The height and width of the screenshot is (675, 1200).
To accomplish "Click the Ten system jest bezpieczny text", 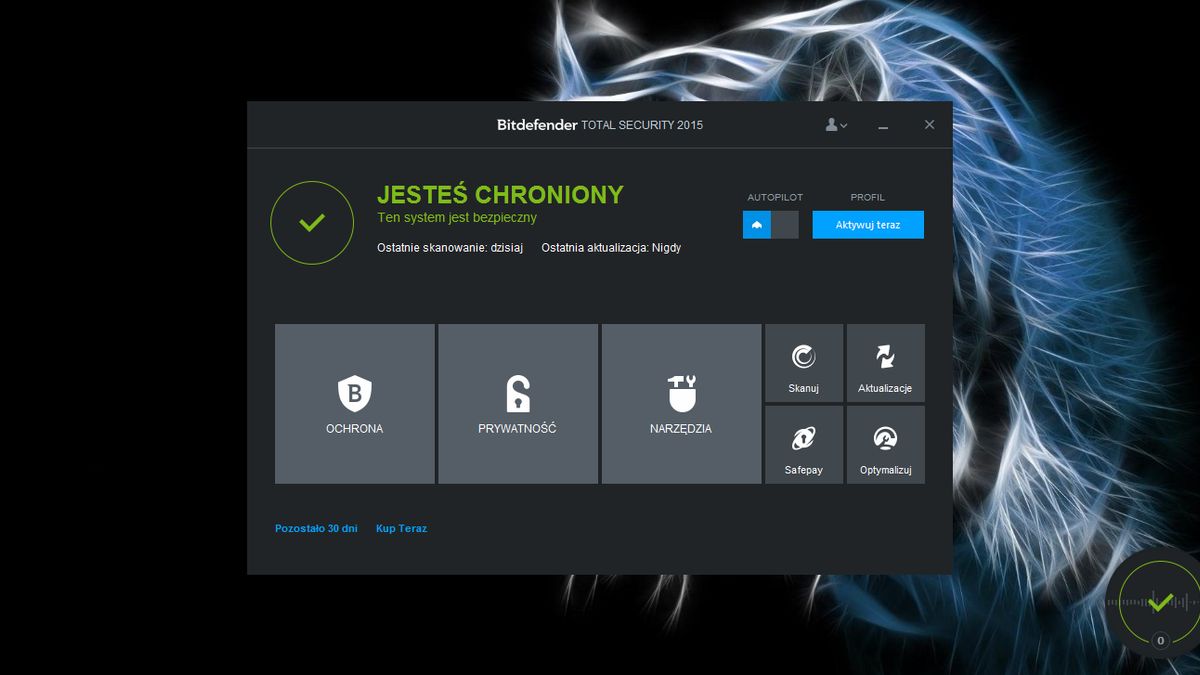I will coord(457,217).
